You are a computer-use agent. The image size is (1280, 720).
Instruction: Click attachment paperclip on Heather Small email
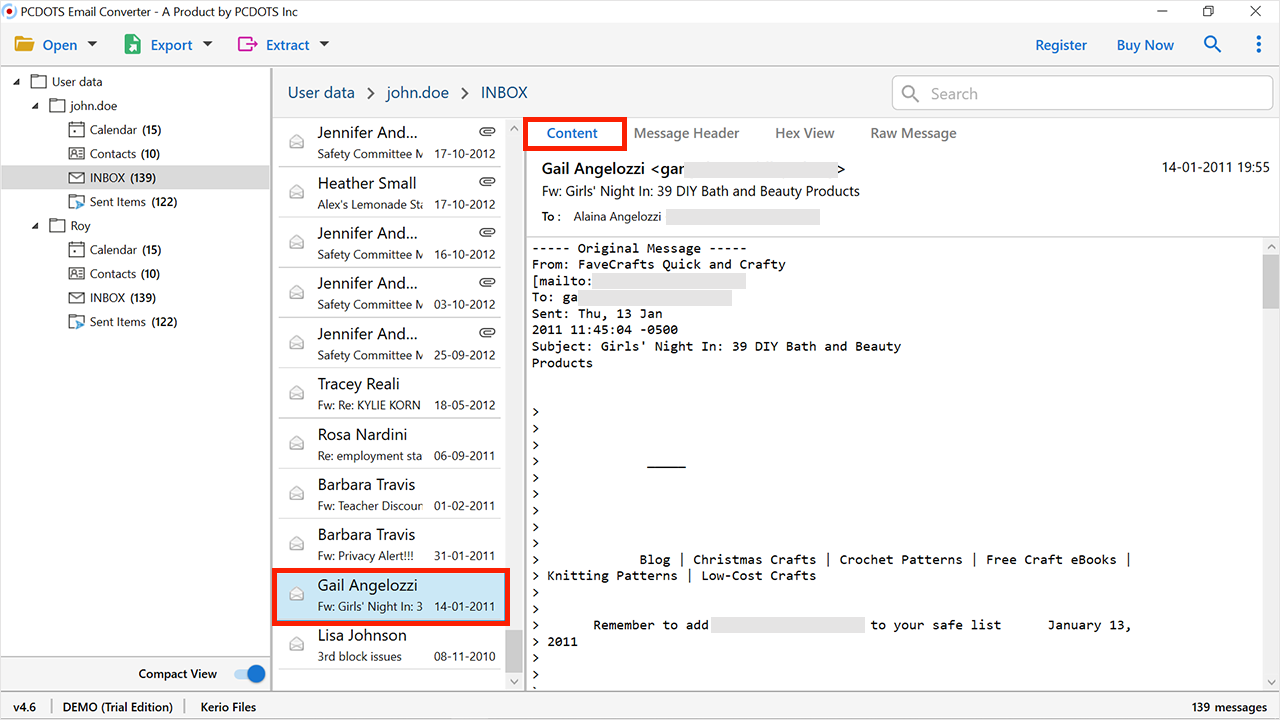click(x=487, y=182)
